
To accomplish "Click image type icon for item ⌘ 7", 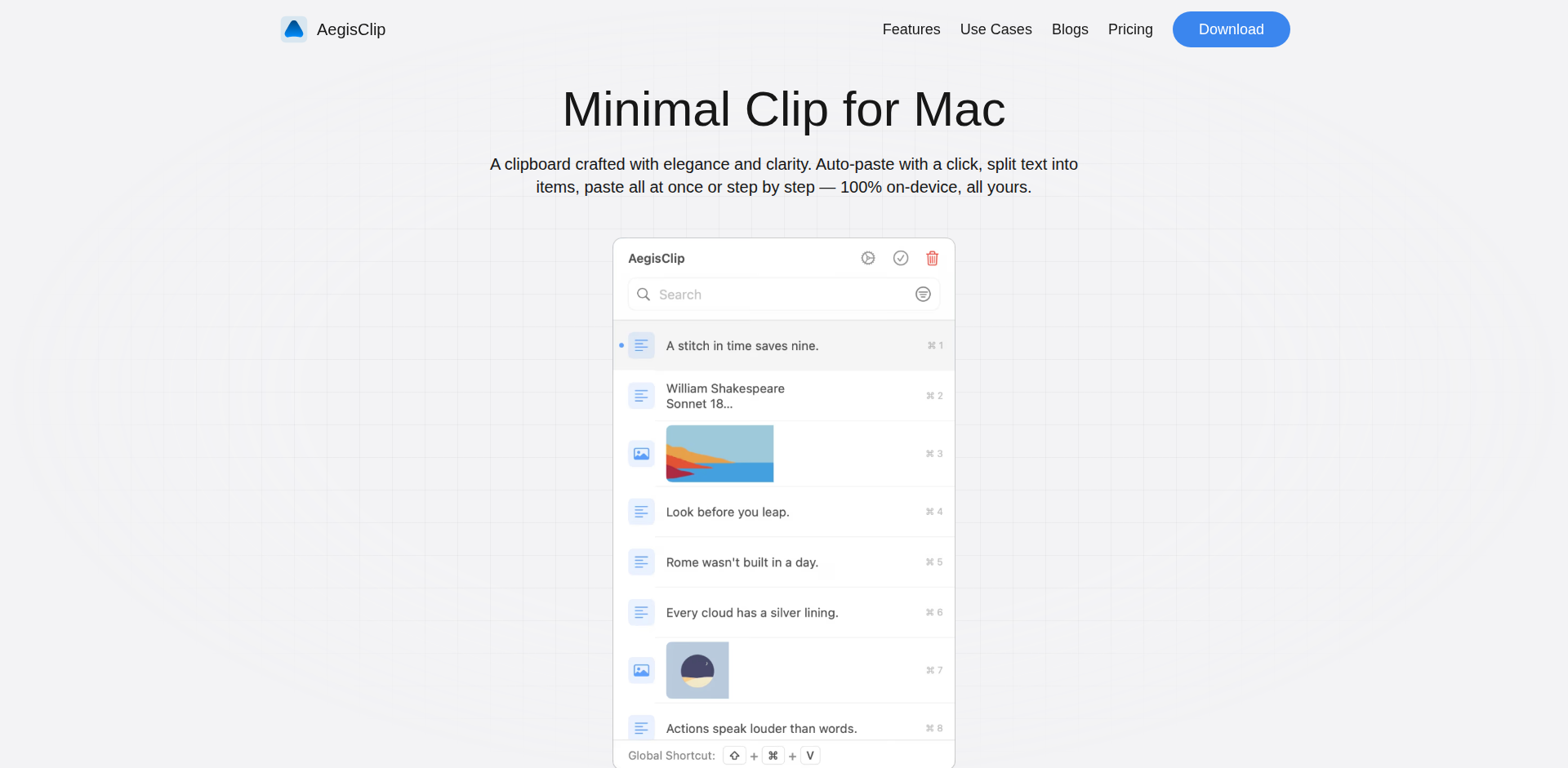I will coord(641,670).
